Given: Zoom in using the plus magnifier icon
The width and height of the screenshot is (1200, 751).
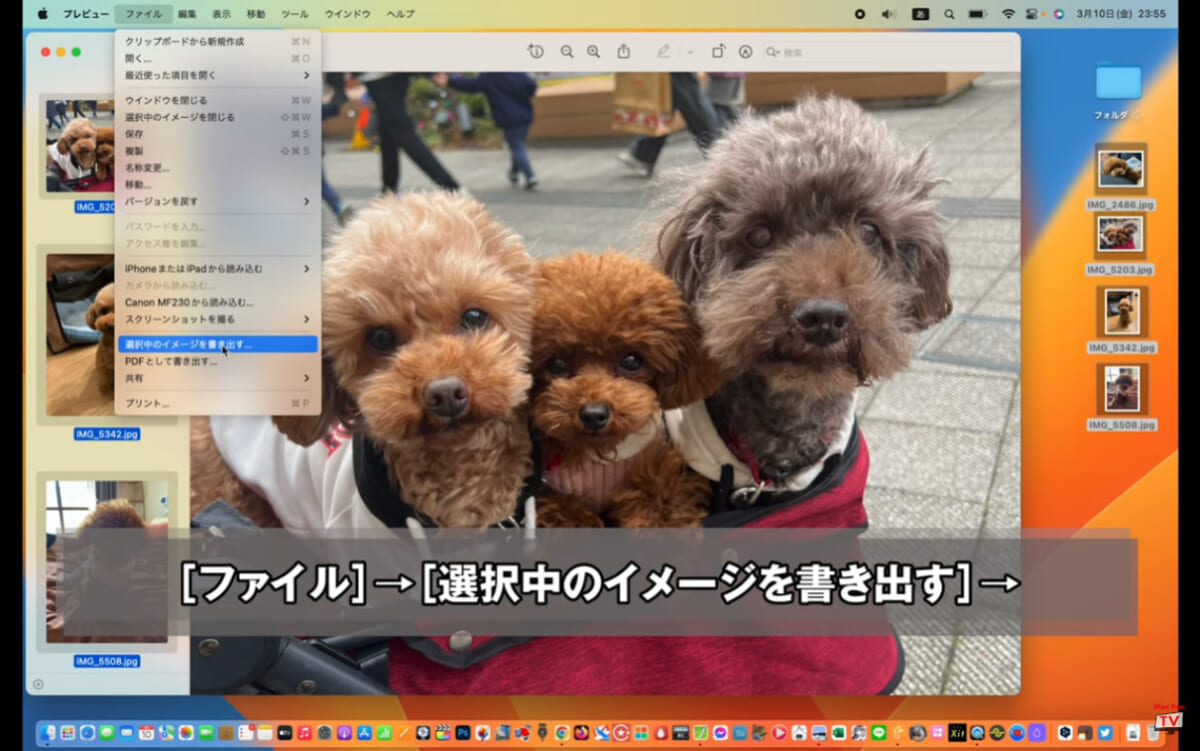Looking at the screenshot, I should point(594,51).
